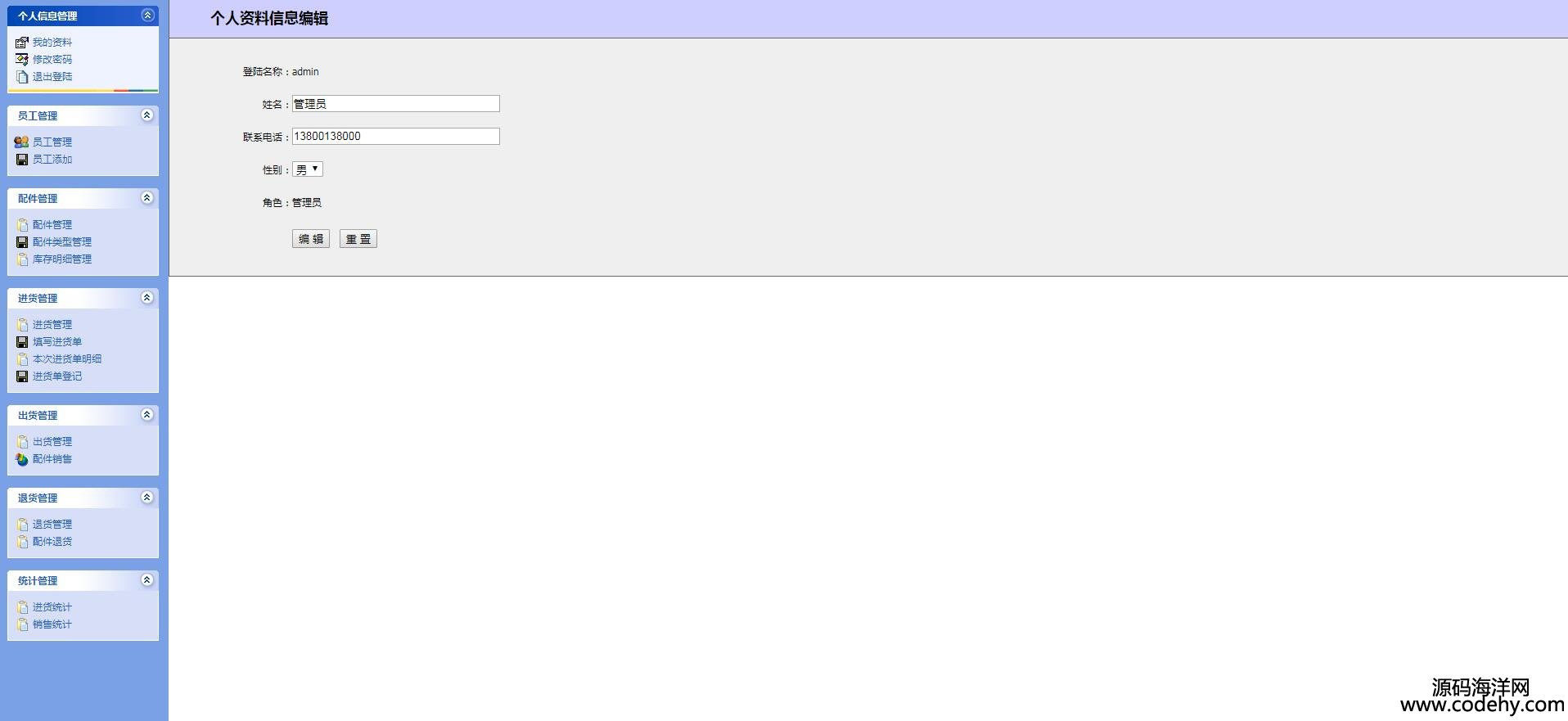1568x721 pixels.
Task: Click the 编辑 submit button
Action: (311, 239)
